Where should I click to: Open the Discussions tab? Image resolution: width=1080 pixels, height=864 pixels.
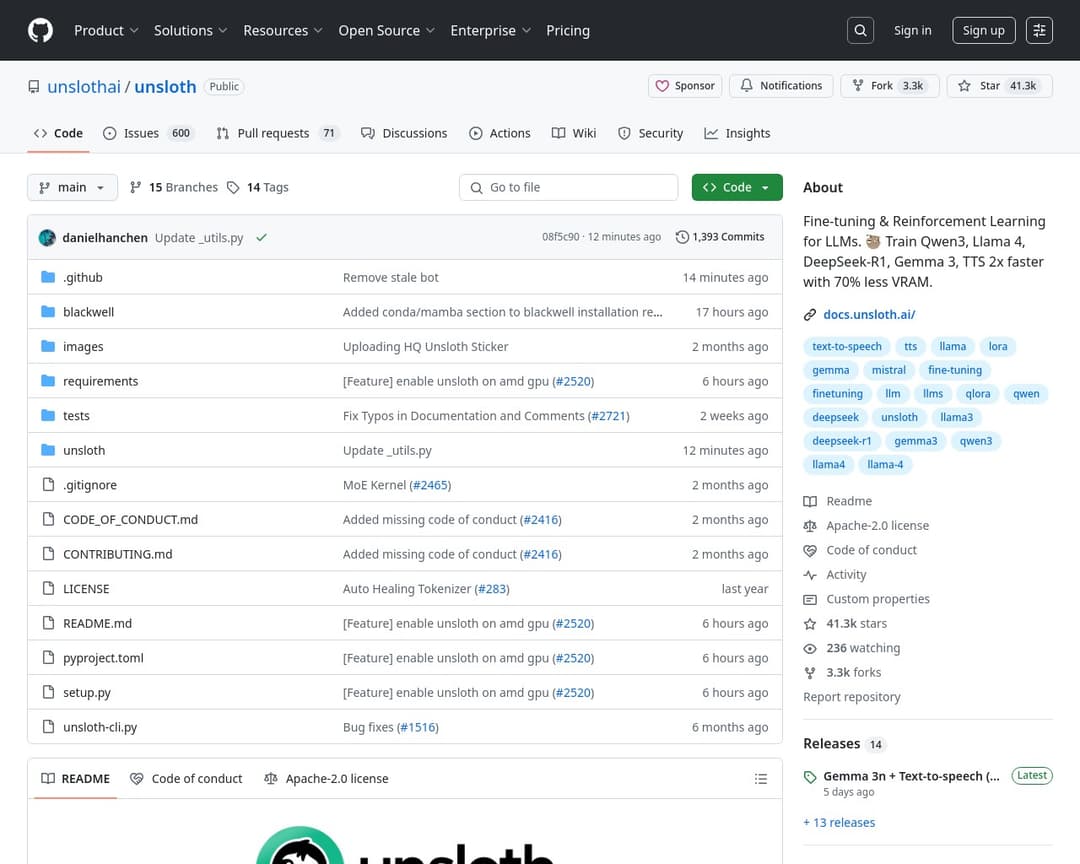click(x=404, y=133)
